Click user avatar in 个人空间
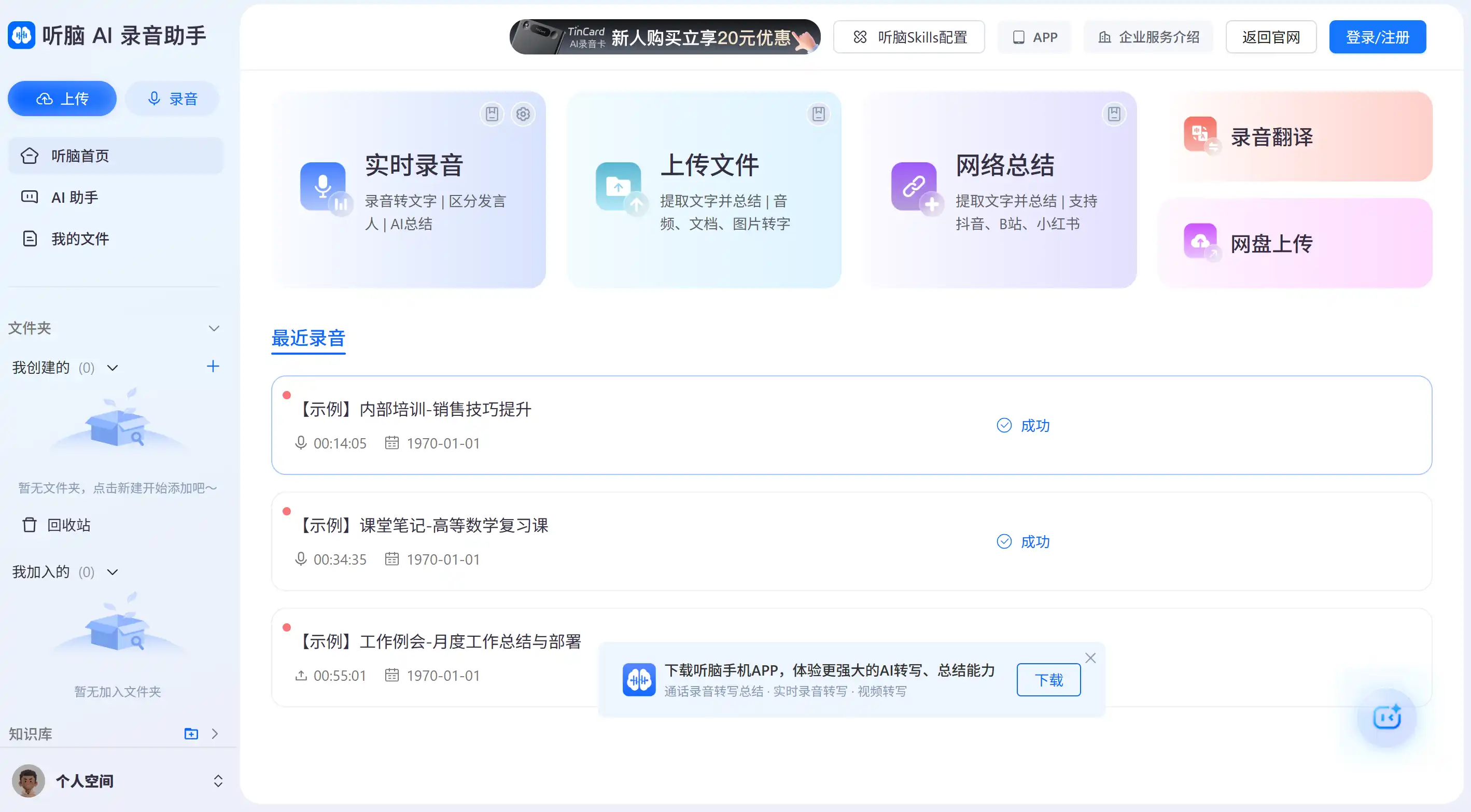 click(28, 780)
